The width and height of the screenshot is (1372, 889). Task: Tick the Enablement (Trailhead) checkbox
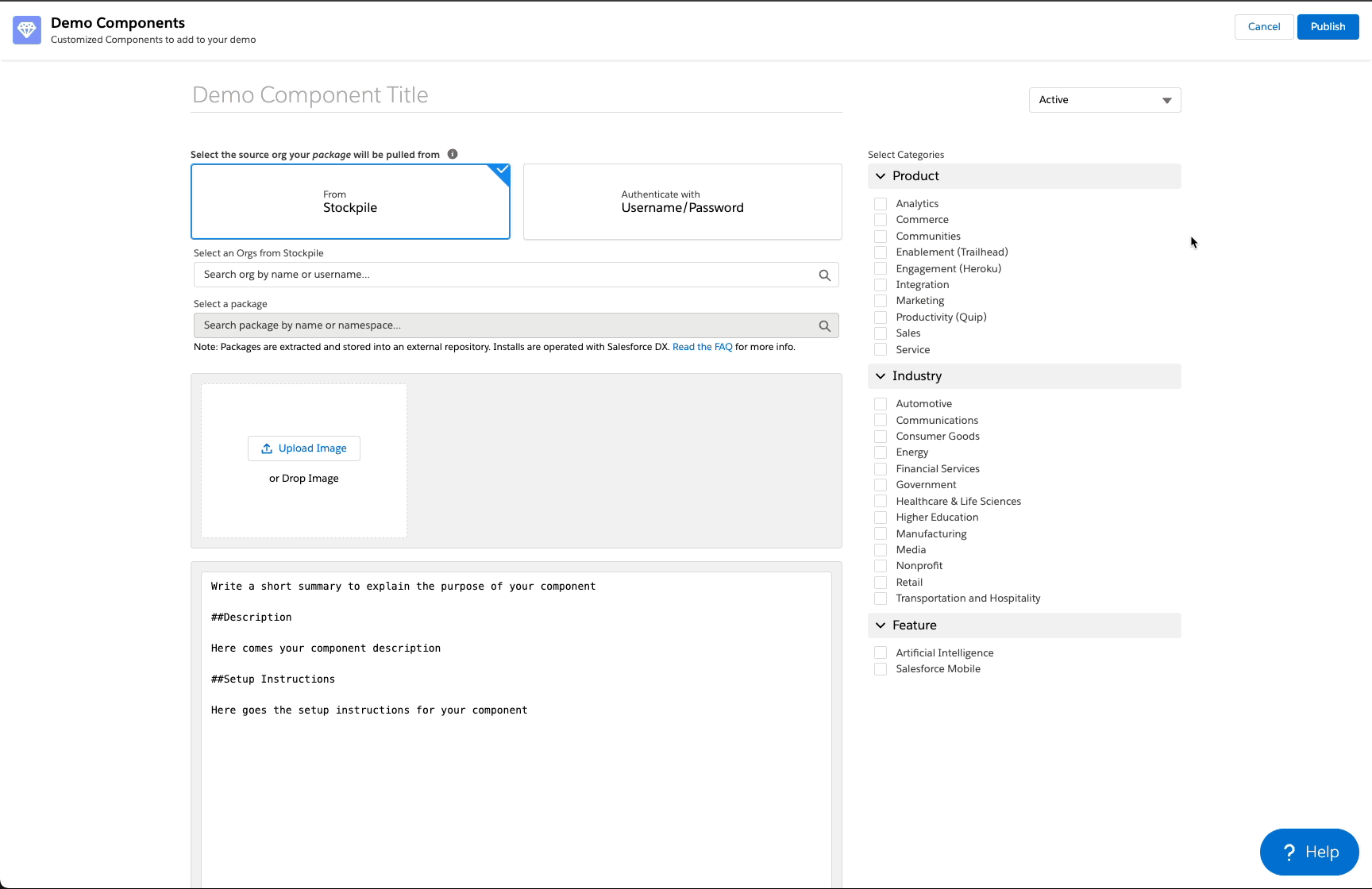click(881, 252)
